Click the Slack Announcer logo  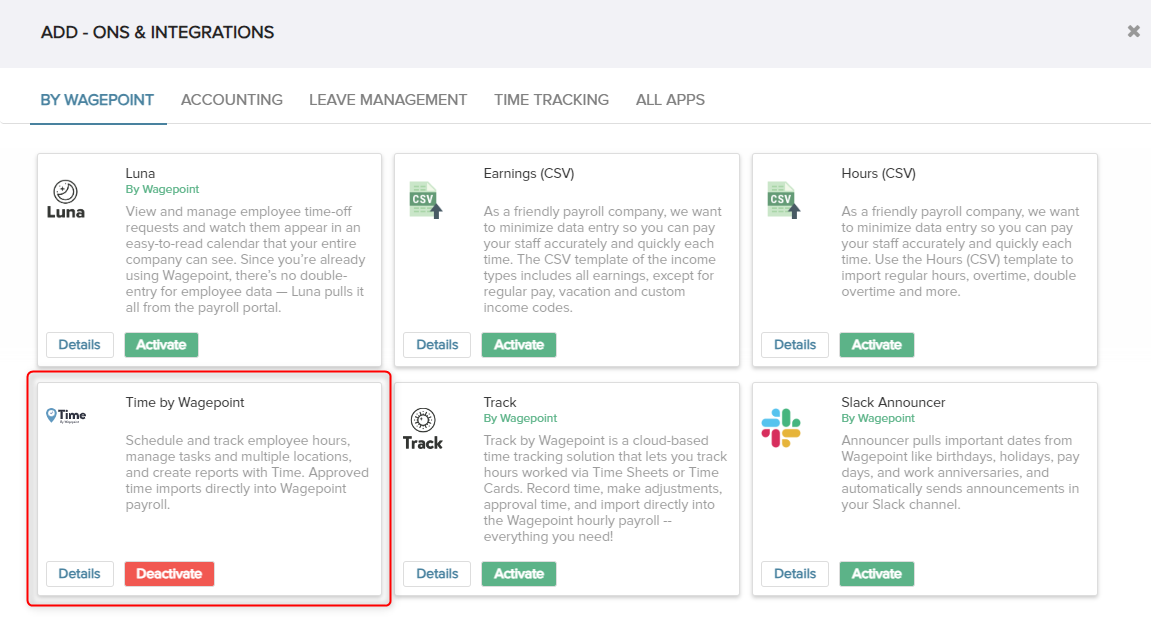coord(782,425)
